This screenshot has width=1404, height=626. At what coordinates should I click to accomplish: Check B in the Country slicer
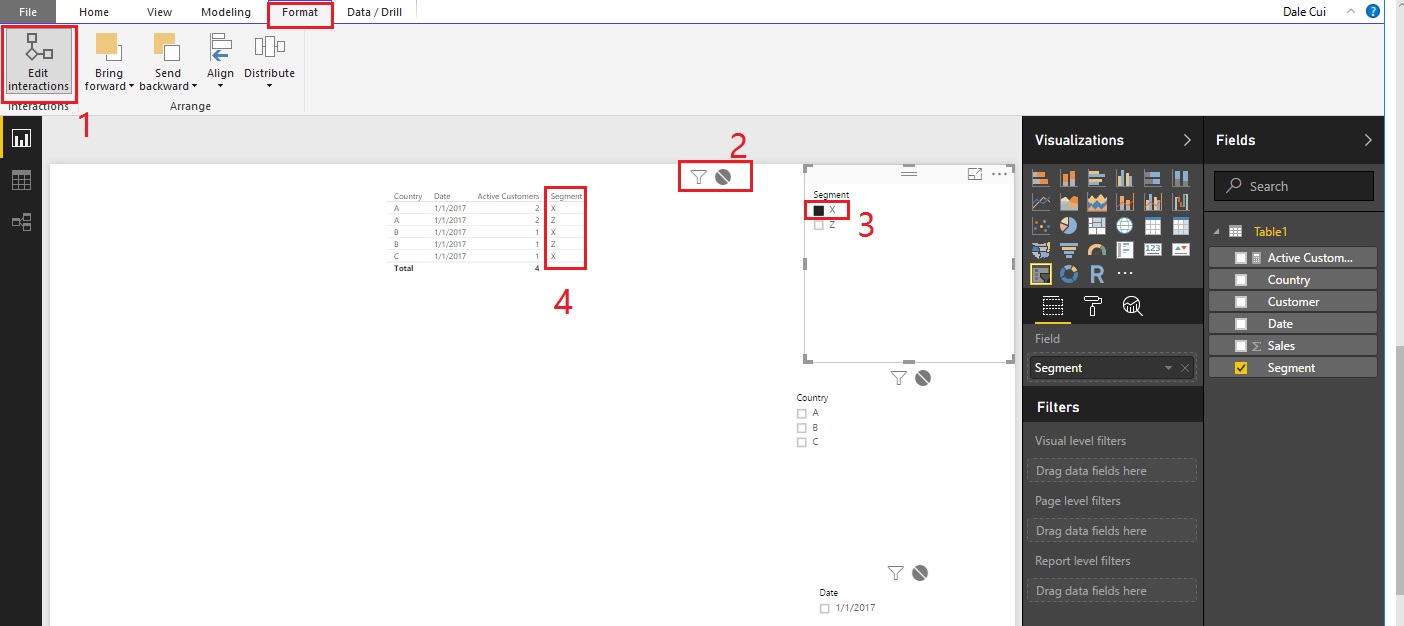point(802,428)
